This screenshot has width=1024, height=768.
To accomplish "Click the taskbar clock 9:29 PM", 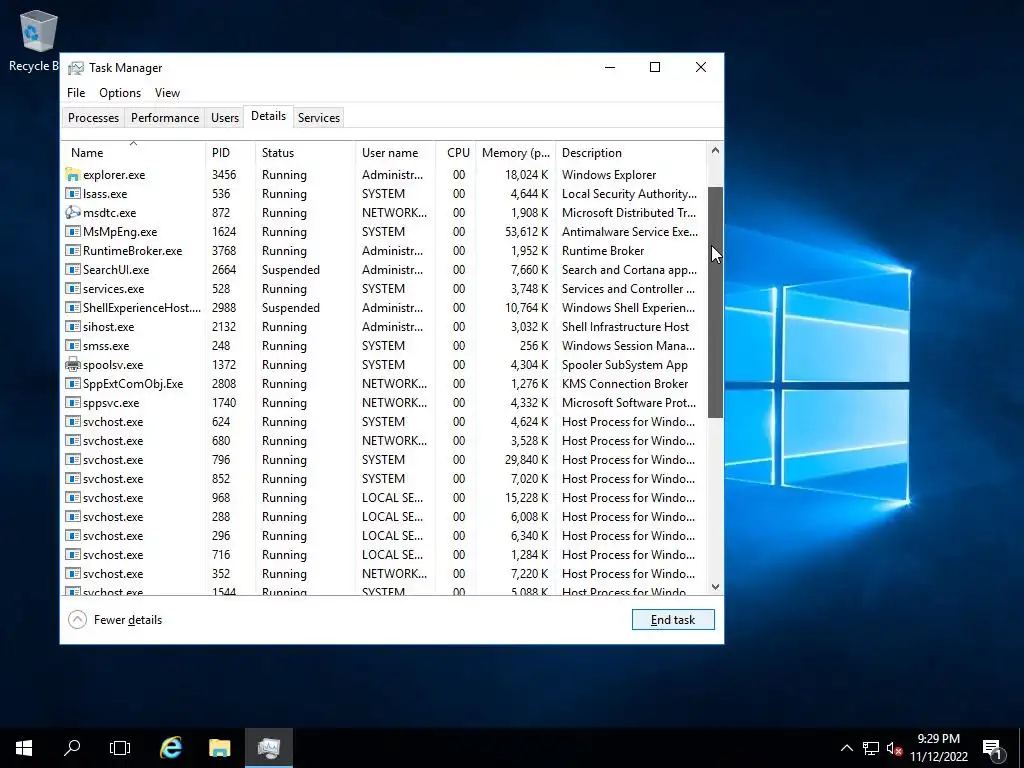I will pyautogui.click(x=938, y=739).
